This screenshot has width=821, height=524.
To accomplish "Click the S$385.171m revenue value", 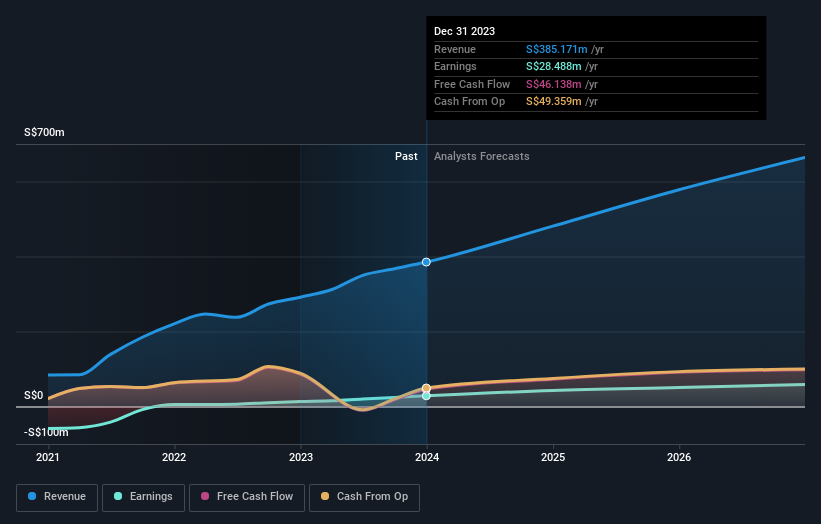I will coord(557,49).
